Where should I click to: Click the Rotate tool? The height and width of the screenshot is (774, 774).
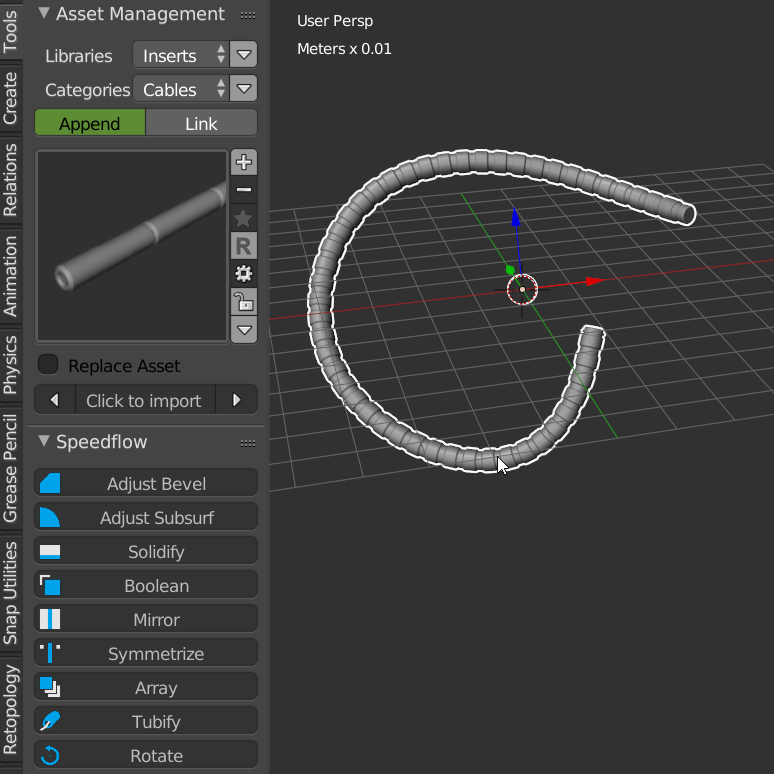pos(146,755)
